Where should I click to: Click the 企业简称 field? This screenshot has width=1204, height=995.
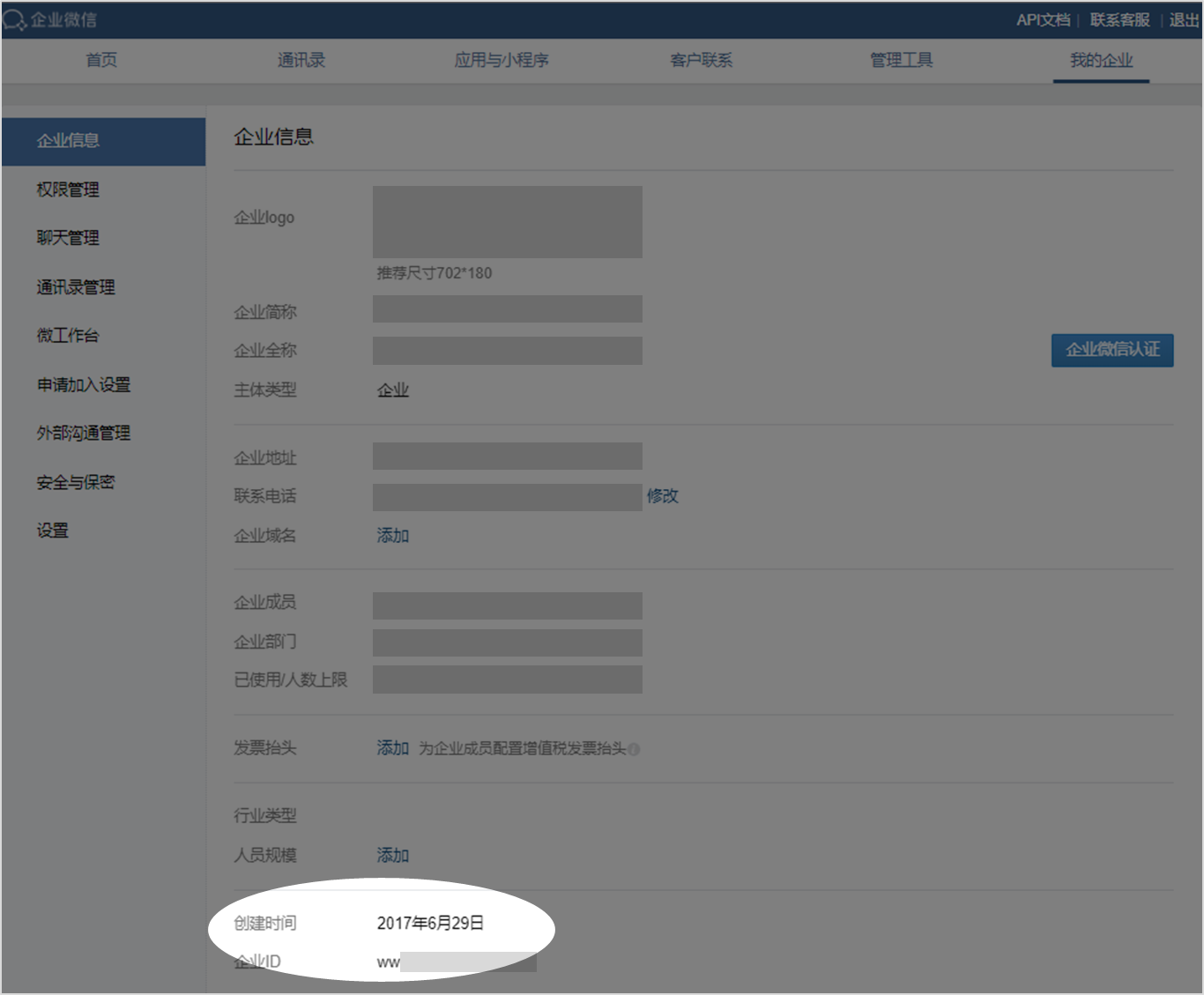point(508,309)
